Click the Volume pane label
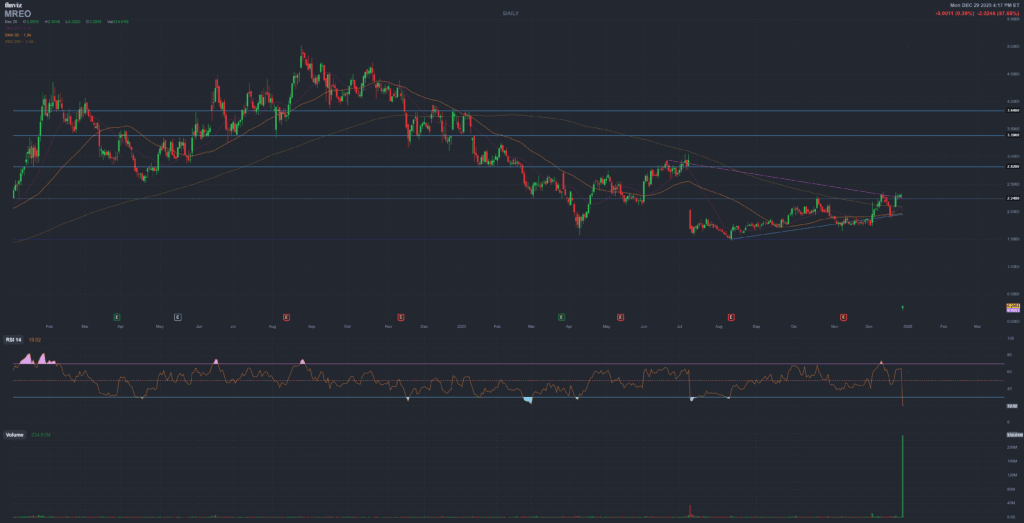The width and height of the screenshot is (1024, 523). [15, 435]
